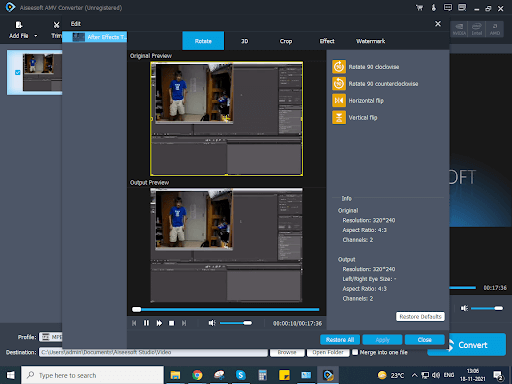512x384 pixels.
Task: Open Skype from taskbar
Action: pos(241,375)
